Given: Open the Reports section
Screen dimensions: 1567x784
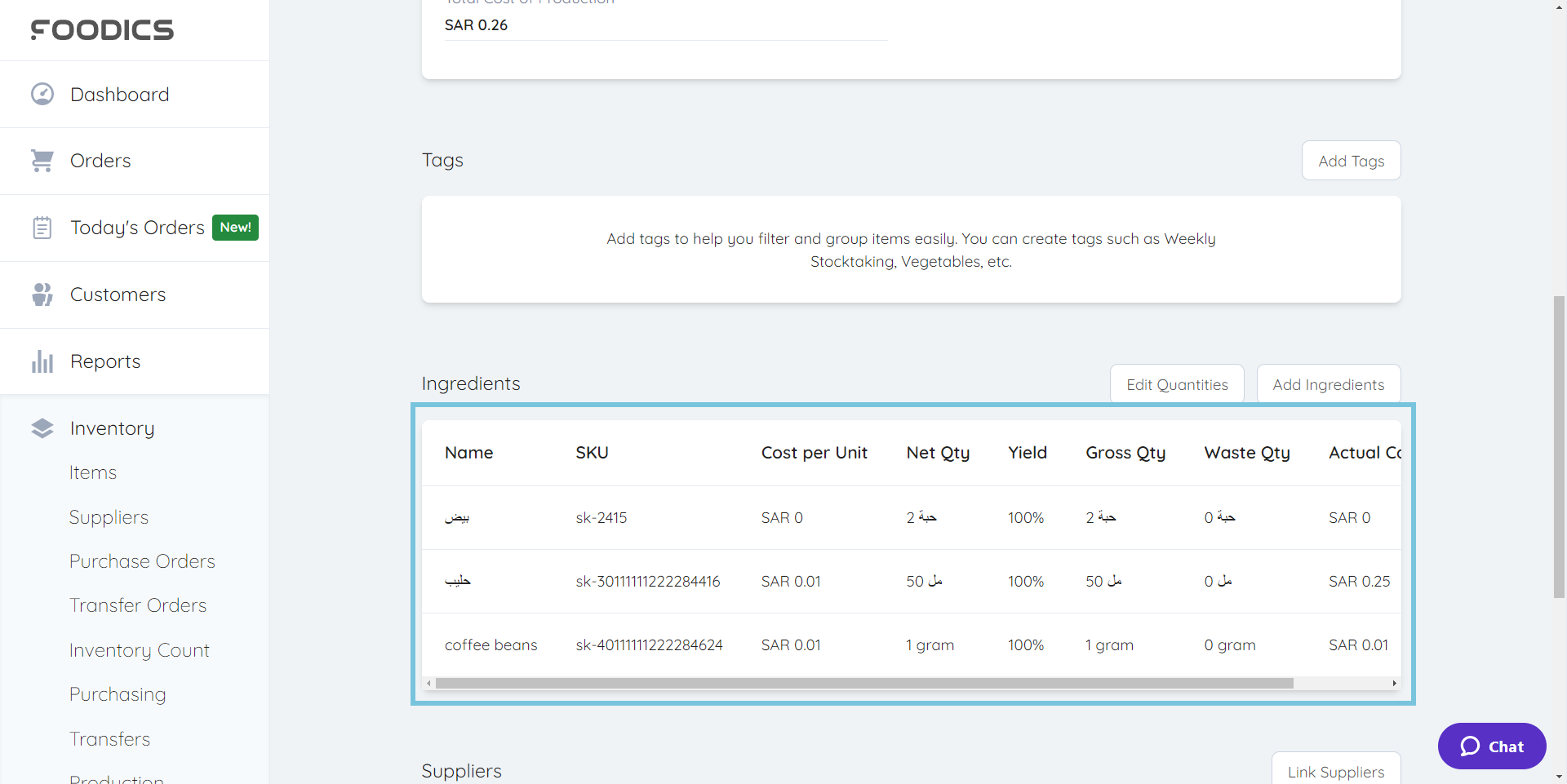Looking at the screenshot, I should click(x=135, y=362).
